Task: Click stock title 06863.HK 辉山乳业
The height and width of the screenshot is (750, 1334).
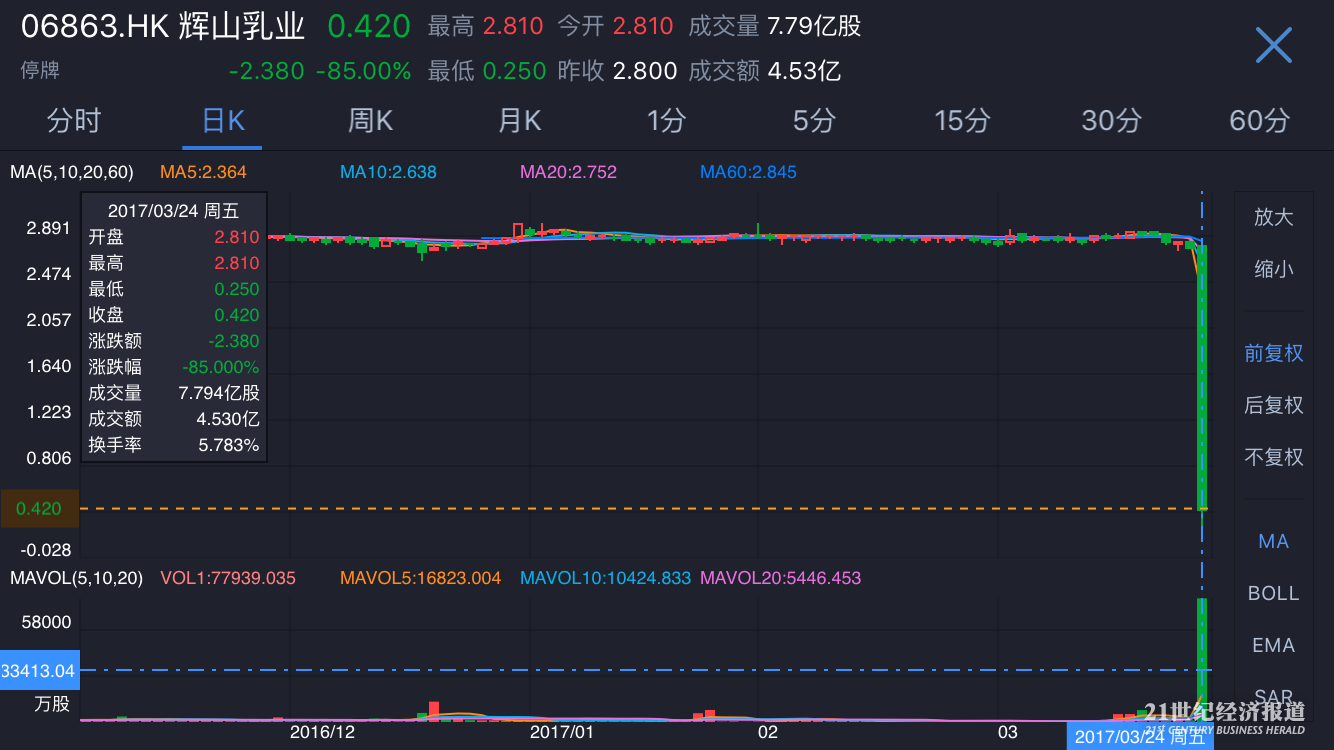Action: [x=163, y=27]
